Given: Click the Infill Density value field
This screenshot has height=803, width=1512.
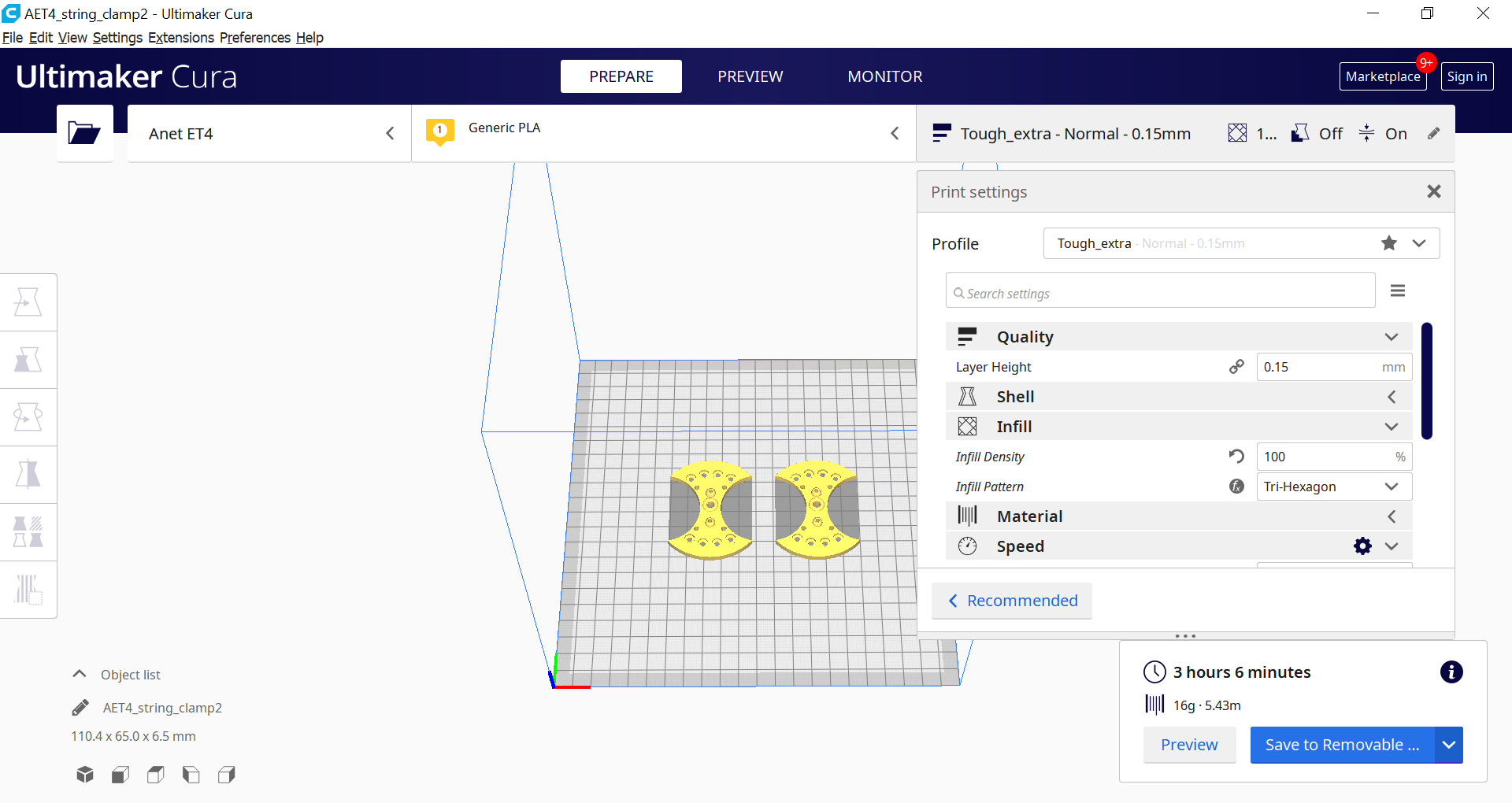Looking at the screenshot, I should tap(1334, 457).
